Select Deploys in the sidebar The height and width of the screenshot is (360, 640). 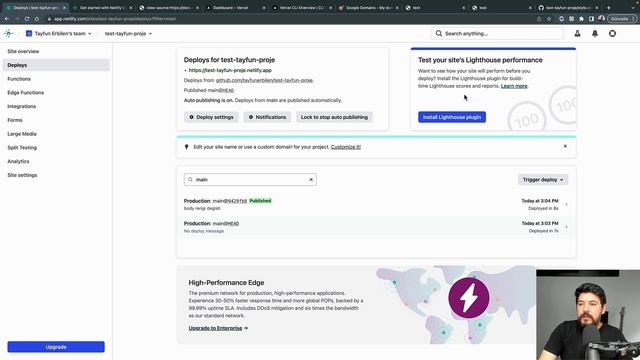pos(56,65)
